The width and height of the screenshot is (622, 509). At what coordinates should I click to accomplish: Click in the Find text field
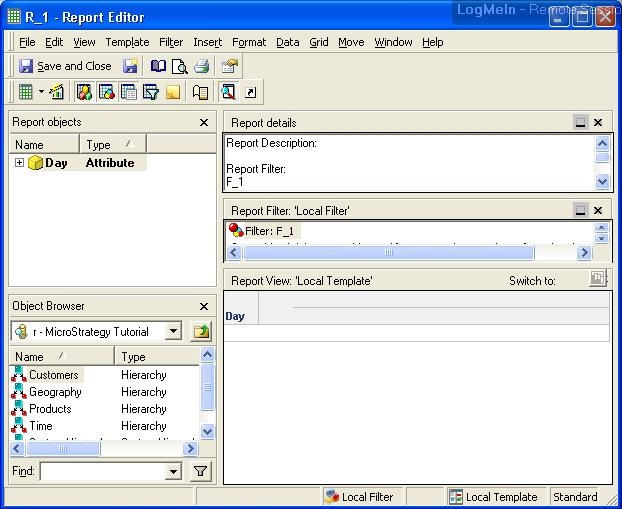tap(101, 471)
